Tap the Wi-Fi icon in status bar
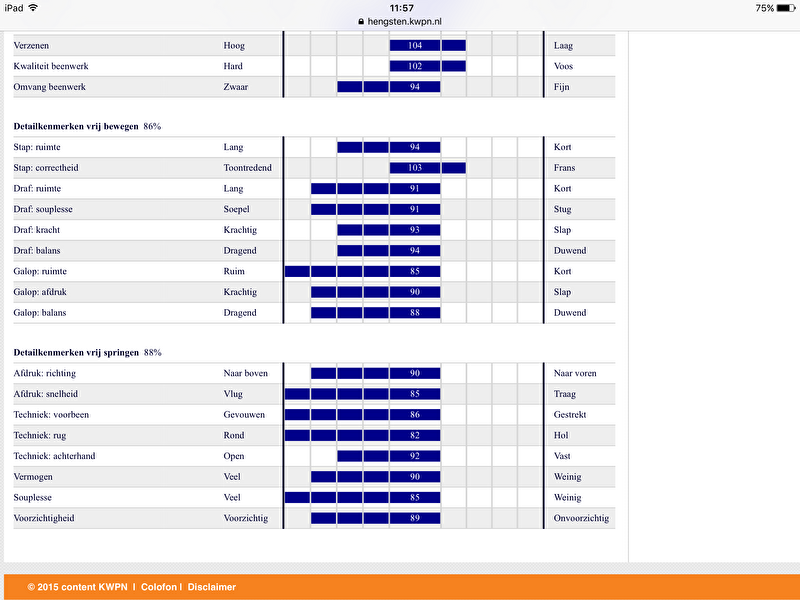This screenshot has width=800, height=600. (x=33, y=8)
